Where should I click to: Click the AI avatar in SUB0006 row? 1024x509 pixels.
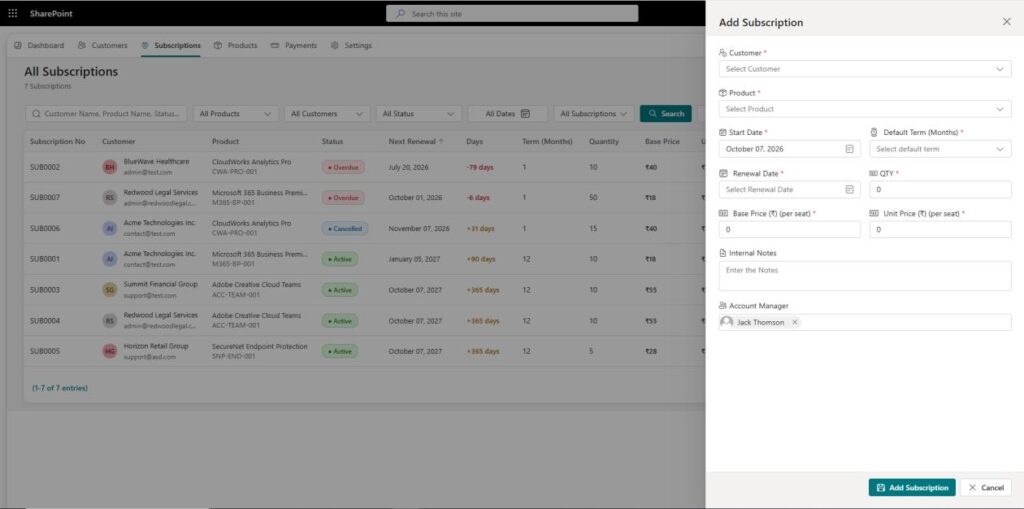(110, 229)
